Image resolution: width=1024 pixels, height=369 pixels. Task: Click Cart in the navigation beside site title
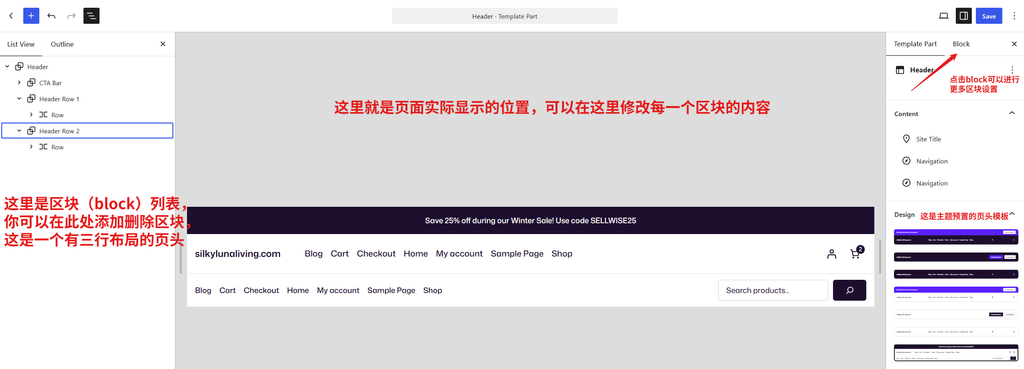coord(340,254)
